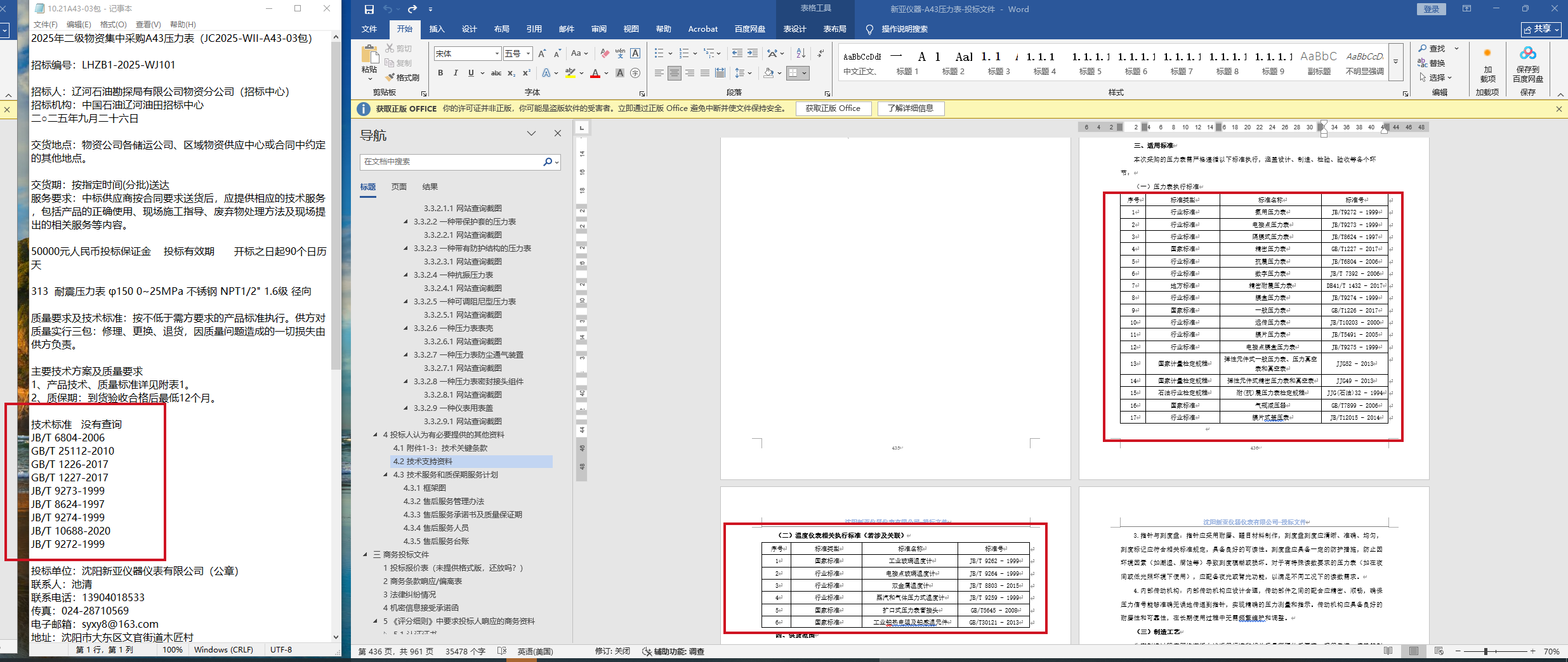Viewport: 1568px width, 662px height.
Task: Insert an enclosed character with the circled 字 icon
Action: [x=635, y=73]
